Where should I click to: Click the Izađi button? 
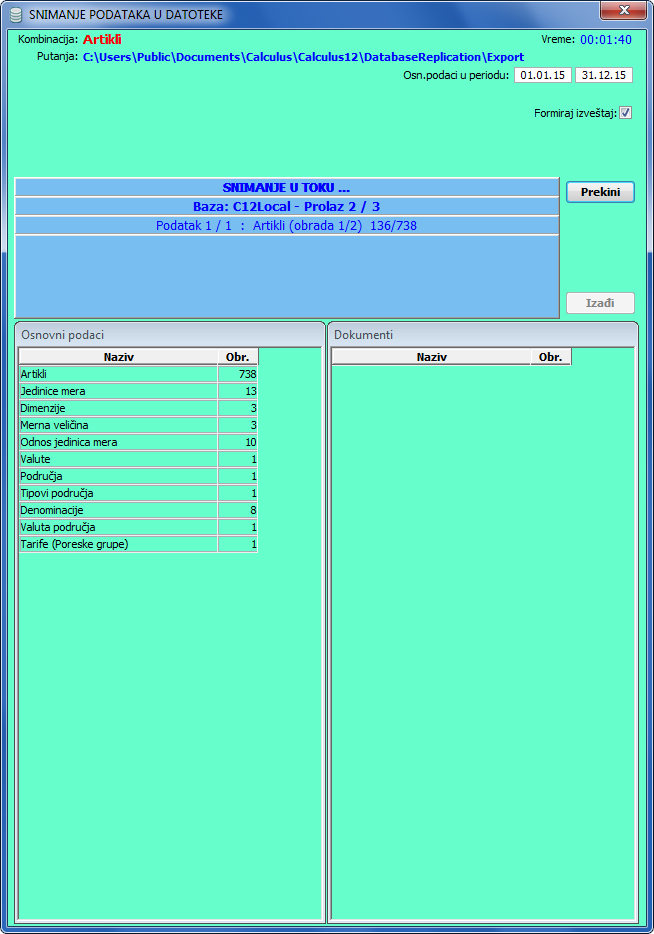[600, 303]
